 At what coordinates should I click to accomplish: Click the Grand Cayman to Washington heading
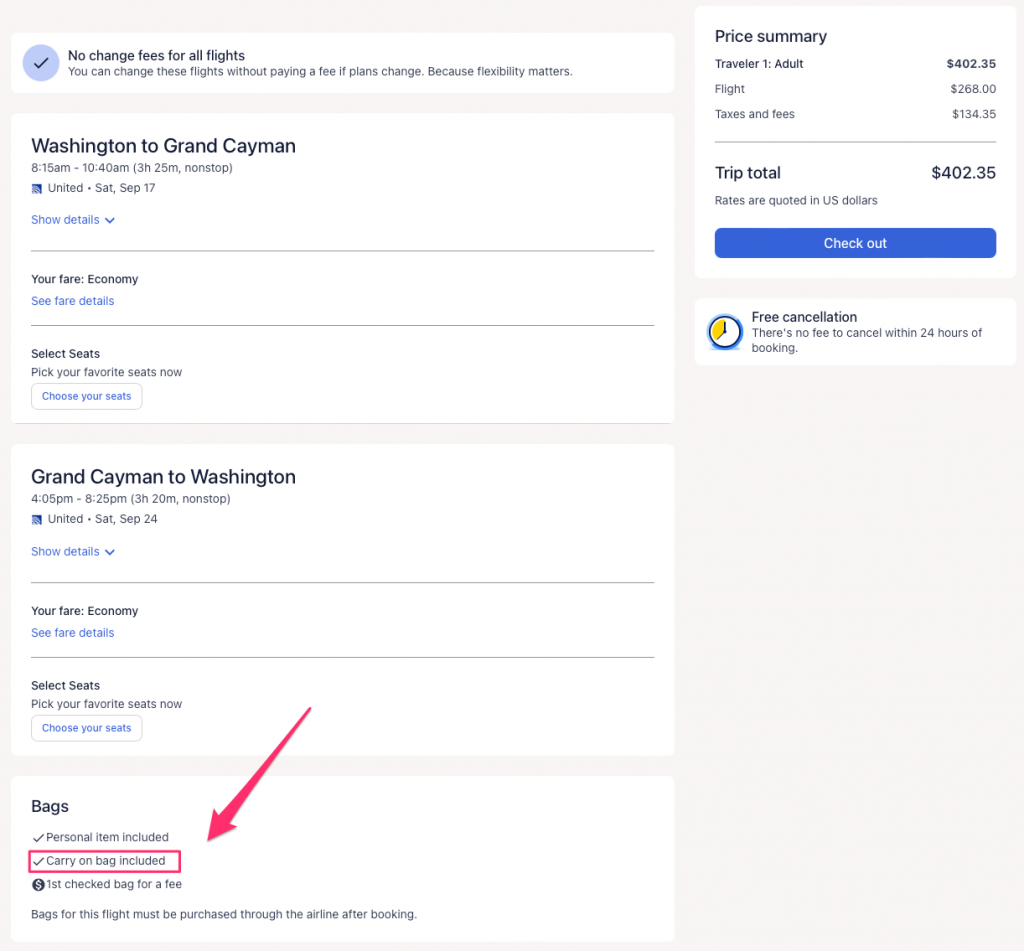coord(163,477)
